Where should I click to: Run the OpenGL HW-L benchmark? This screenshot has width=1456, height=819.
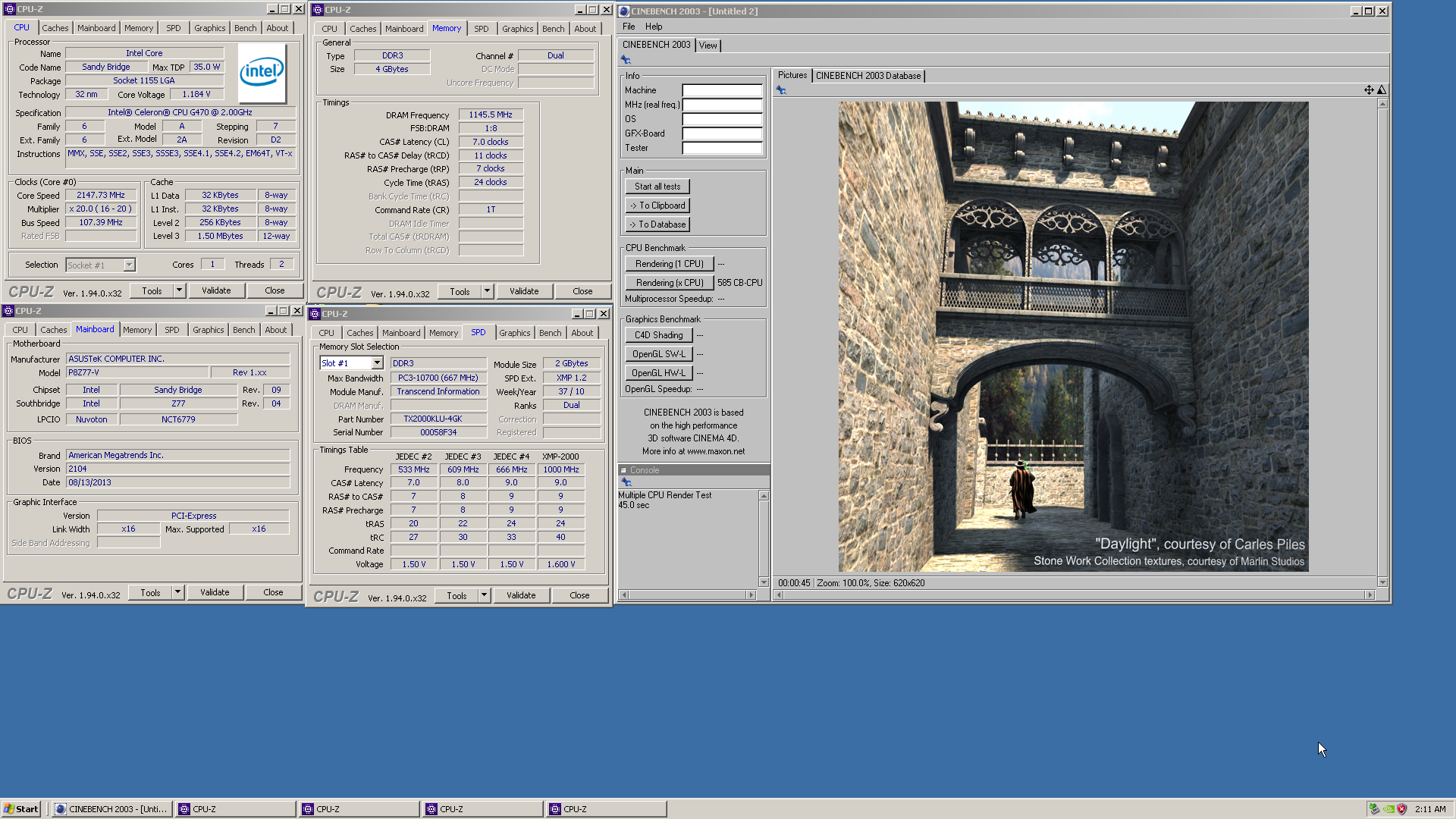pos(658,373)
